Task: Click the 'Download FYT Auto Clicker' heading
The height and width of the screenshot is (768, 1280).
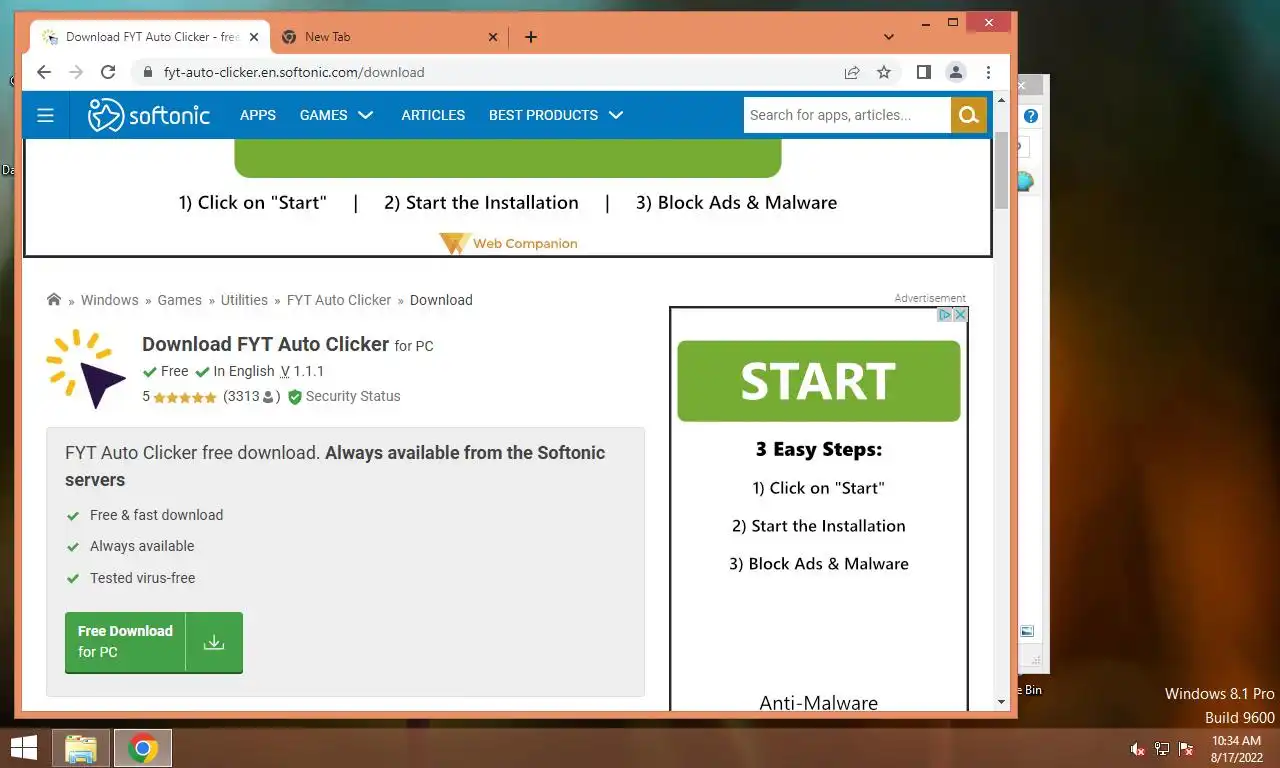Action: (266, 344)
